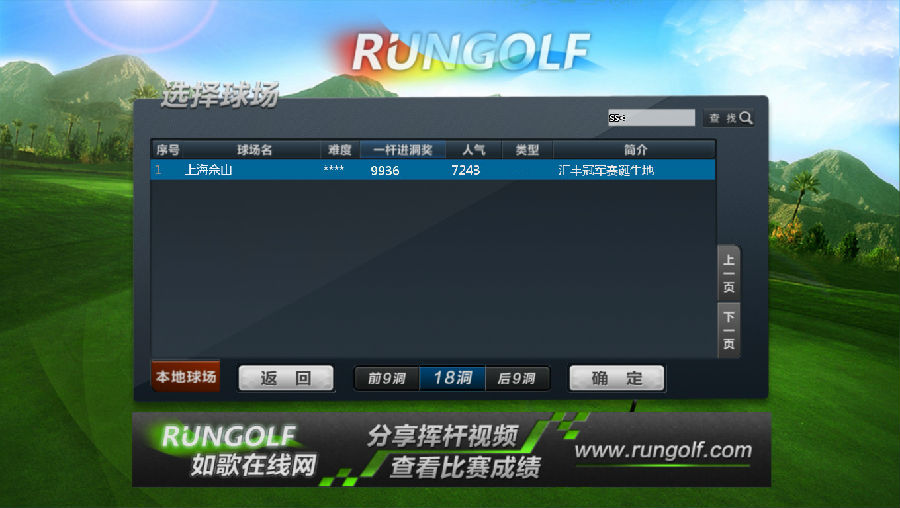Click the 难度 difficulty column header
The height and width of the screenshot is (508, 900).
(x=339, y=150)
